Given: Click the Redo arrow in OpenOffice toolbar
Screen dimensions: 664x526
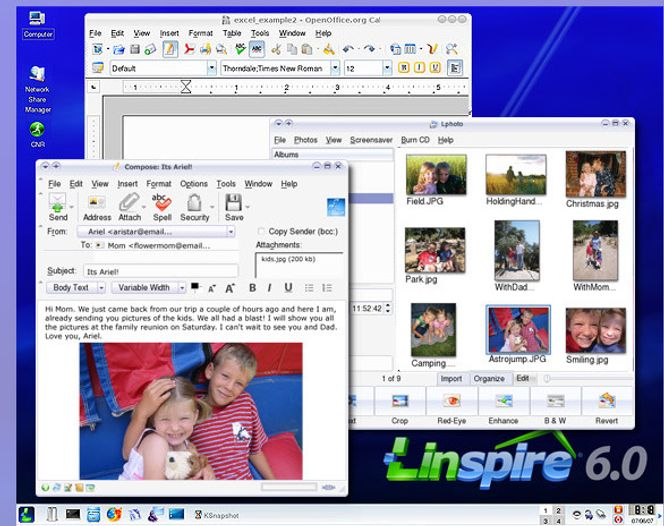Looking at the screenshot, I should point(370,49).
